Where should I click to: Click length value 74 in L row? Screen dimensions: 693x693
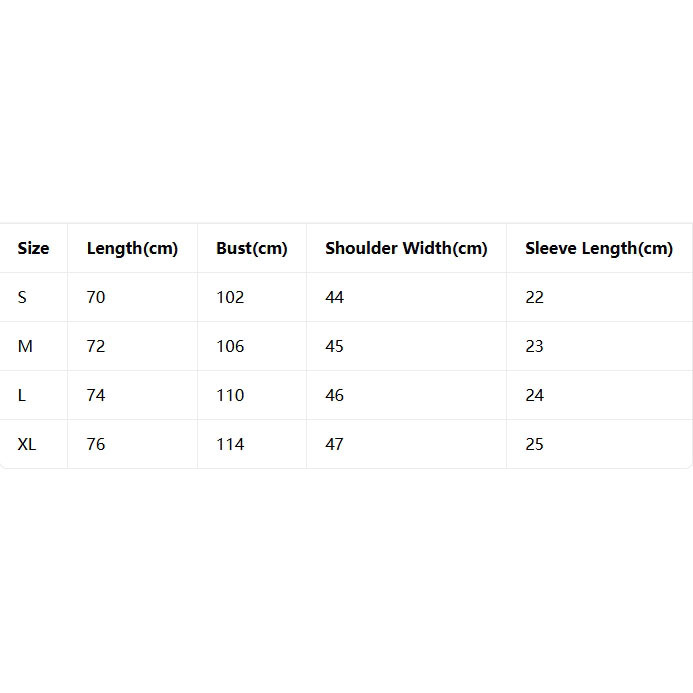pos(96,395)
